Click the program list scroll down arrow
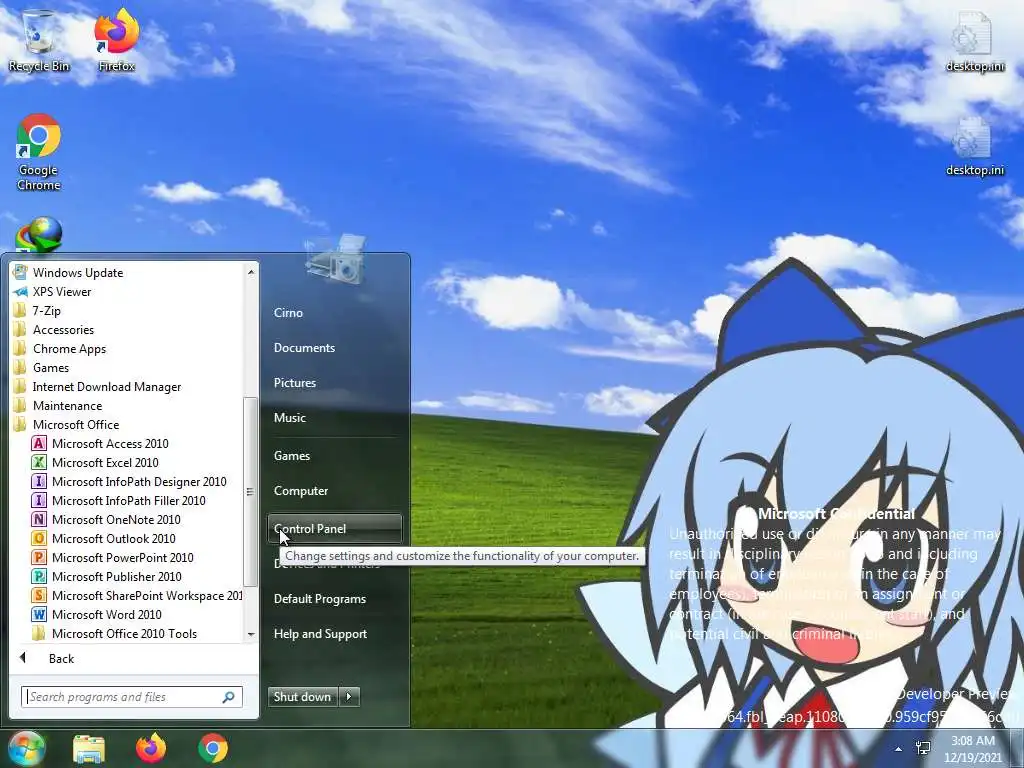1024x768 pixels. tap(251, 634)
